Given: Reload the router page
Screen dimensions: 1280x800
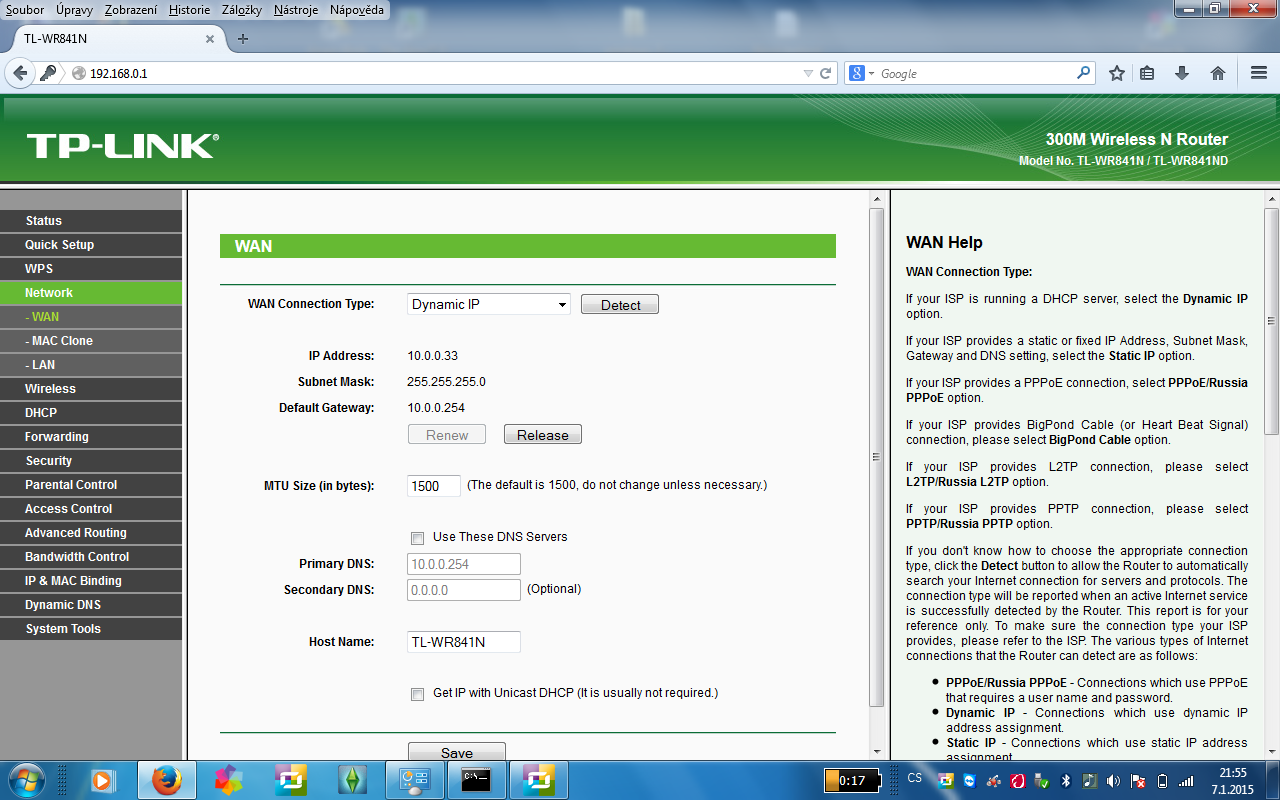Looking at the screenshot, I should click(x=826, y=73).
